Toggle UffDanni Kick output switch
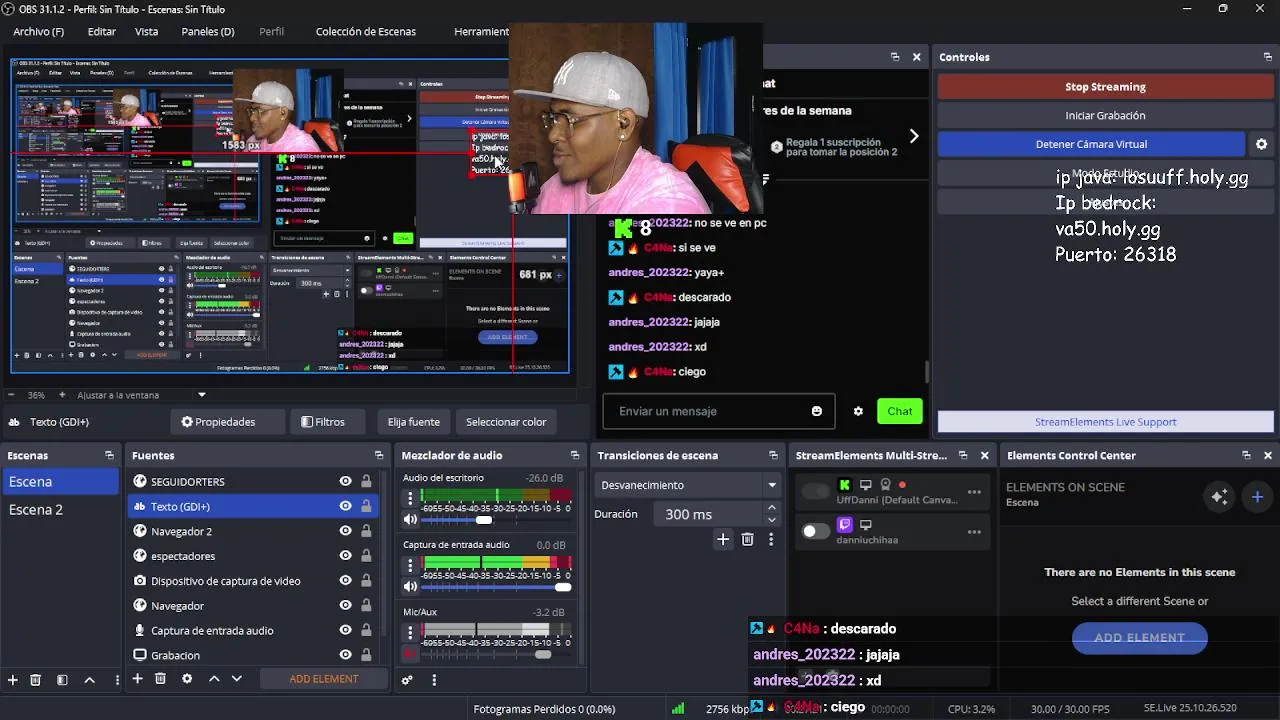 tap(816, 491)
